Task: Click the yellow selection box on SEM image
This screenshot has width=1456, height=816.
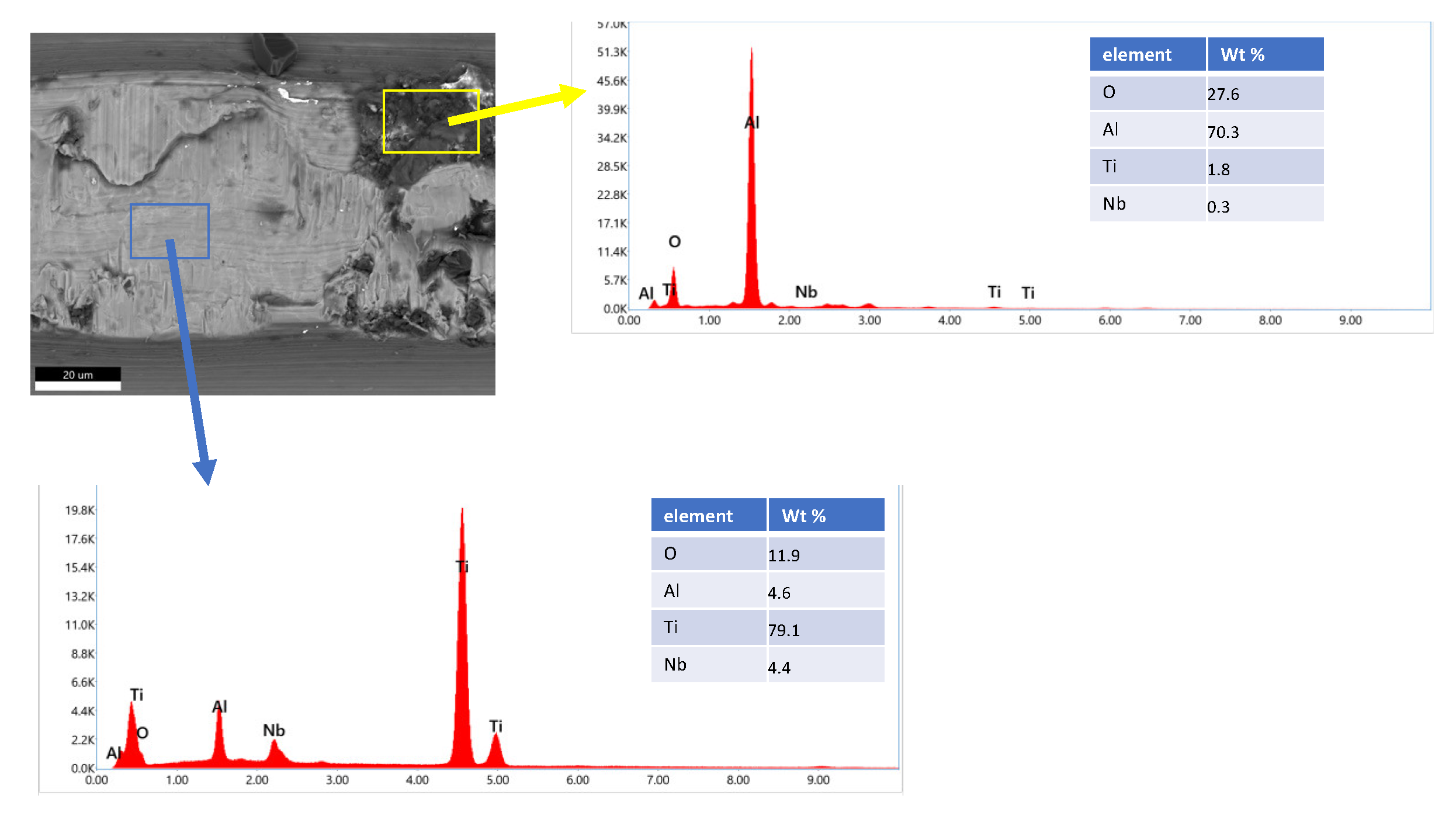Action: 431,121
